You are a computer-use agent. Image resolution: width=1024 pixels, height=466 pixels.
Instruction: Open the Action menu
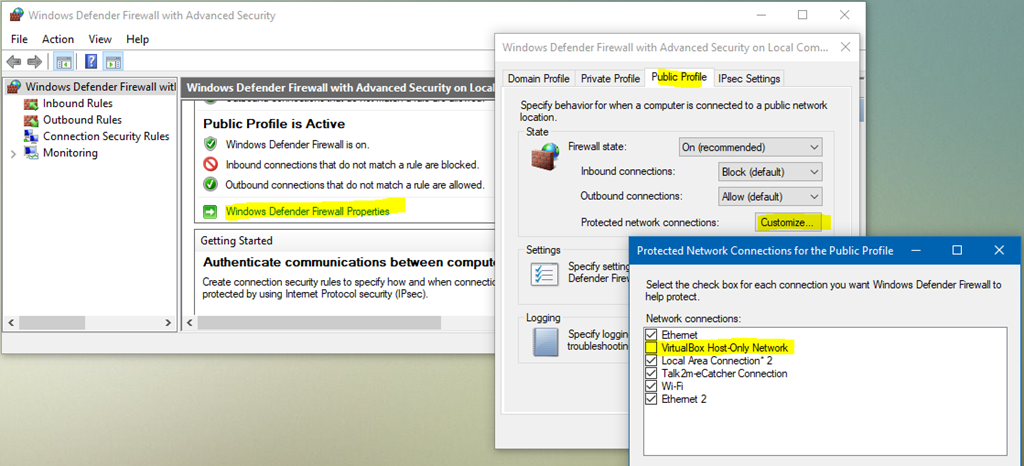coord(58,39)
